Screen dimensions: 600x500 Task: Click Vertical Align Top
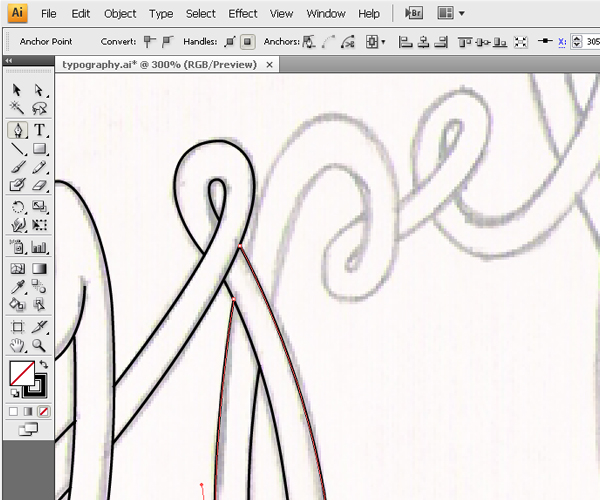coord(465,42)
